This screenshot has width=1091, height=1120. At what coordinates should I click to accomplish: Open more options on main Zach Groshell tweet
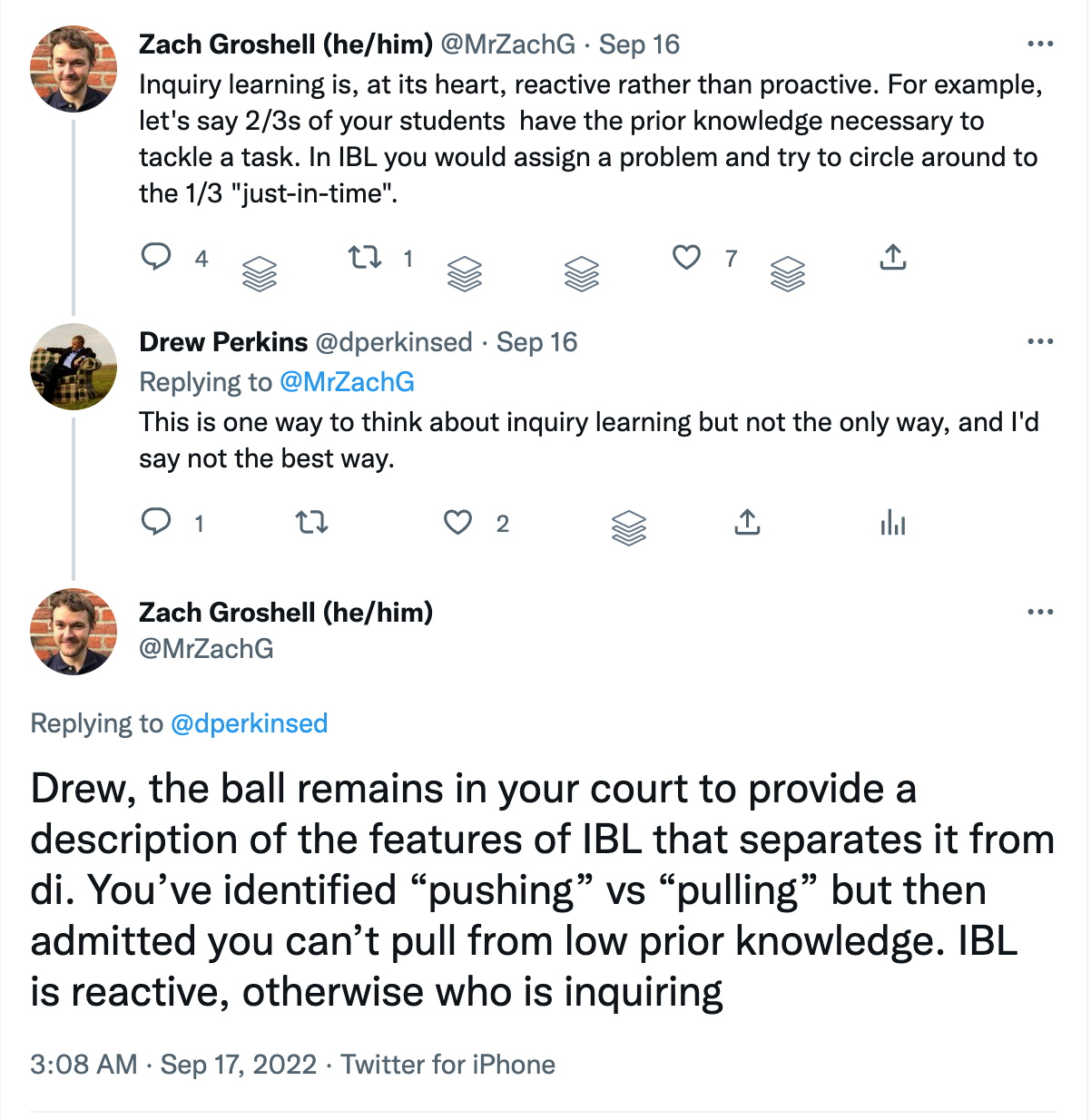pyautogui.click(x=1040, y=613)
